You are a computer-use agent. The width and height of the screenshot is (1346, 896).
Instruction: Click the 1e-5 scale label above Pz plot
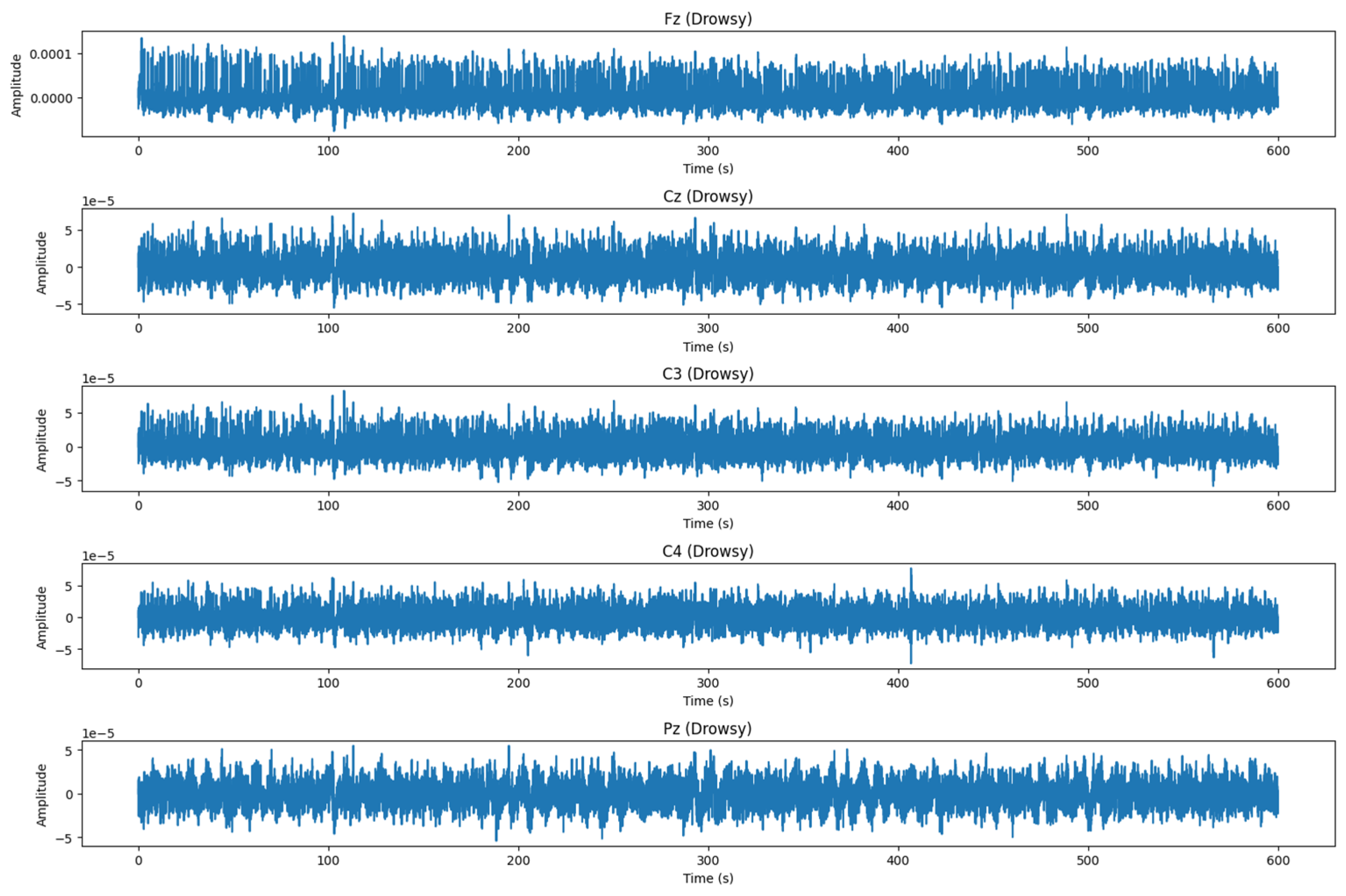coord(98,734)
